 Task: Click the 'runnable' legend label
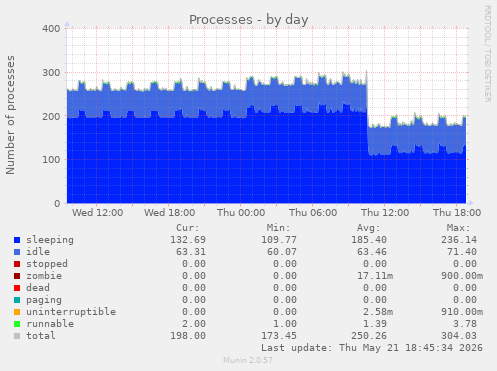50,324
